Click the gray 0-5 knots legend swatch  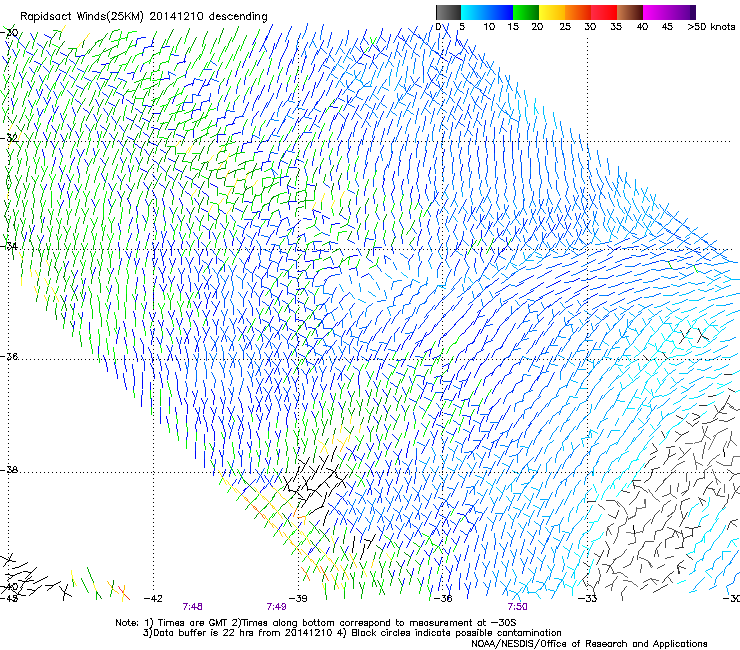(x=448, y=12)
